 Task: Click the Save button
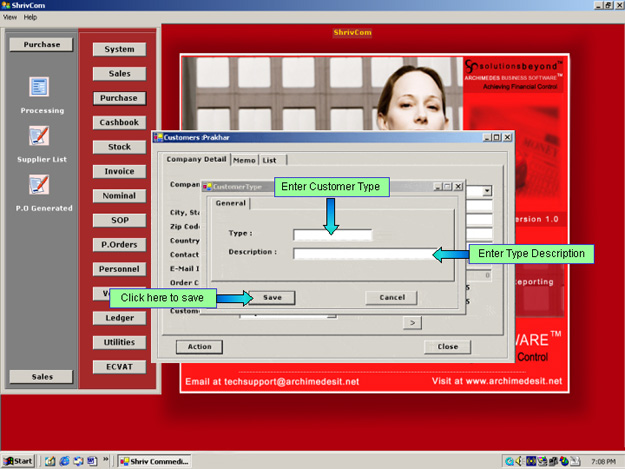coord(272,297)
